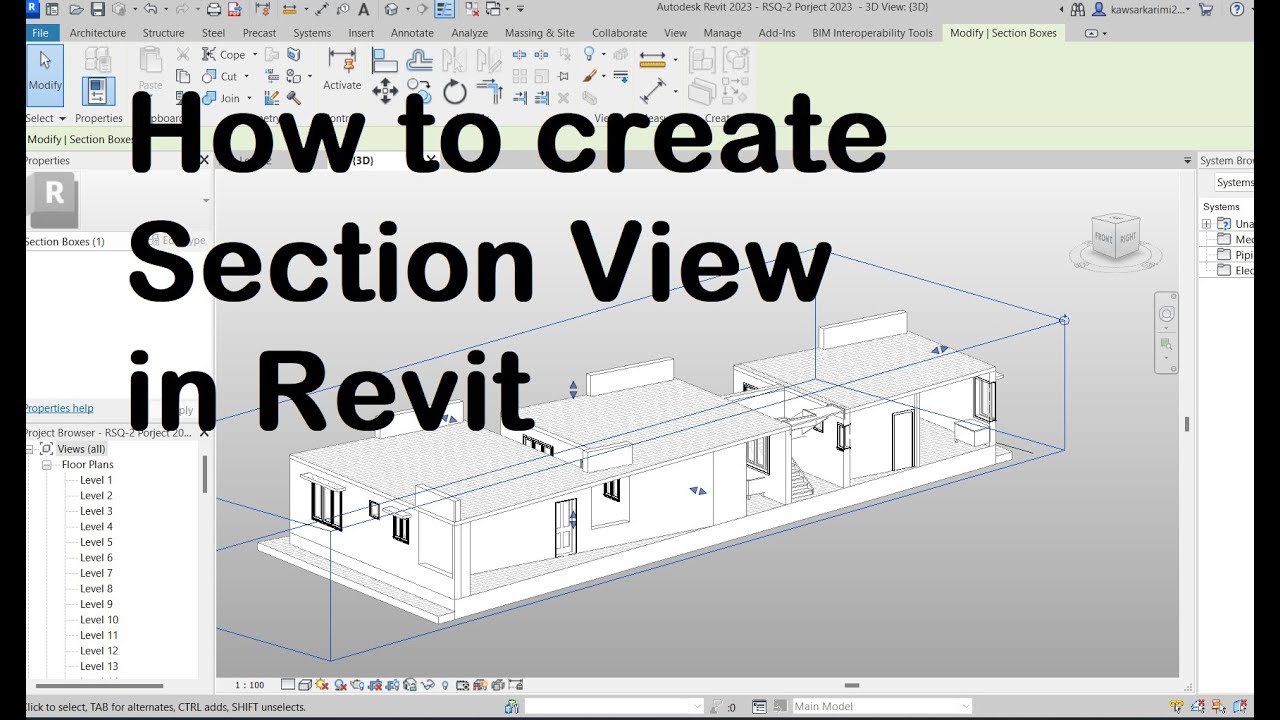The width and height of the screenshot is (1280, 720).
Task: Expand the Unassigned systems node in System Browser
Action: [x=1207, y=224]
